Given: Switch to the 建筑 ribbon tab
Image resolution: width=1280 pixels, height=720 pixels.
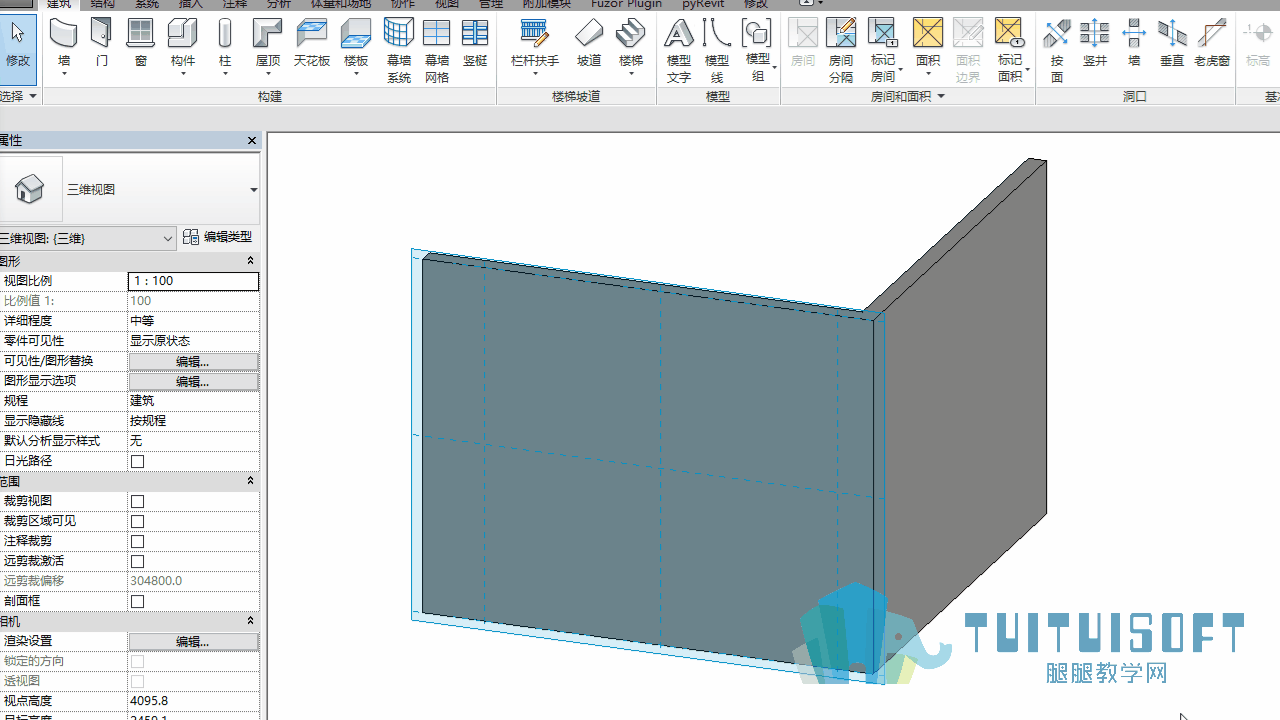Looking at the screenshot, I should pyautogui.click(x=59, y=5).
